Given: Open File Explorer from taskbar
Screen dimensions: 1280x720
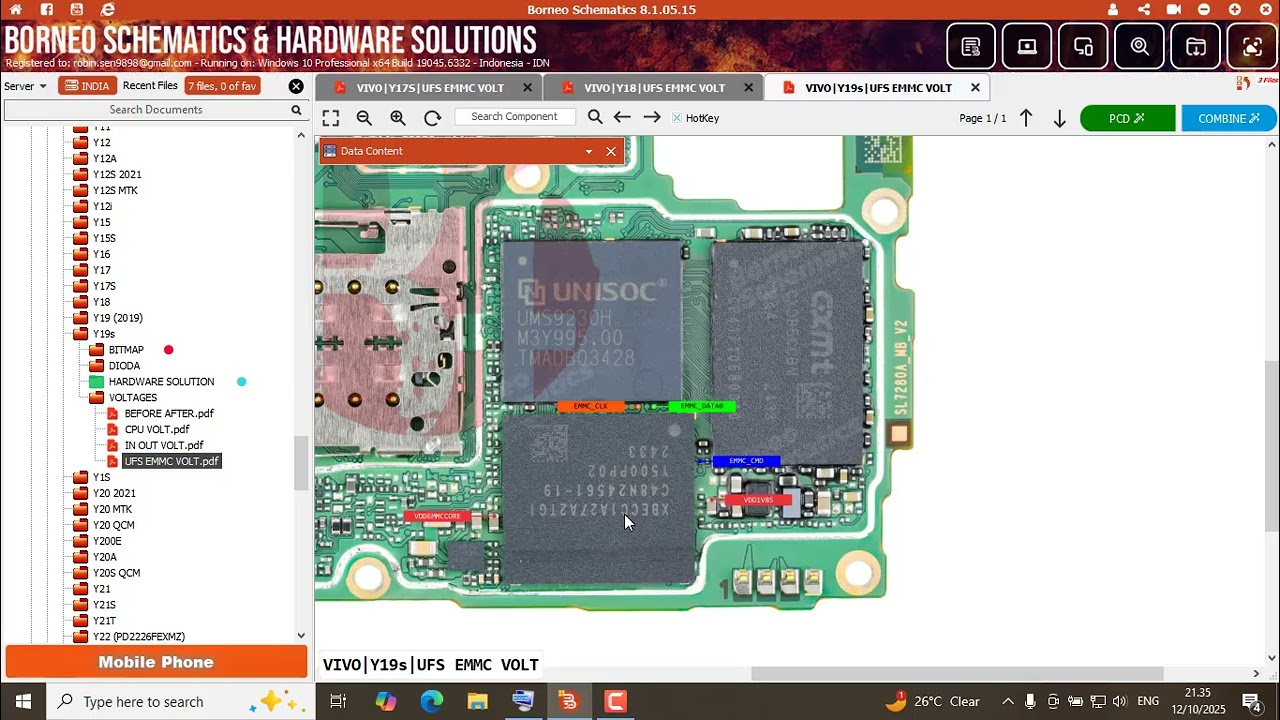Looking at the screenshot, I should 477,701.
